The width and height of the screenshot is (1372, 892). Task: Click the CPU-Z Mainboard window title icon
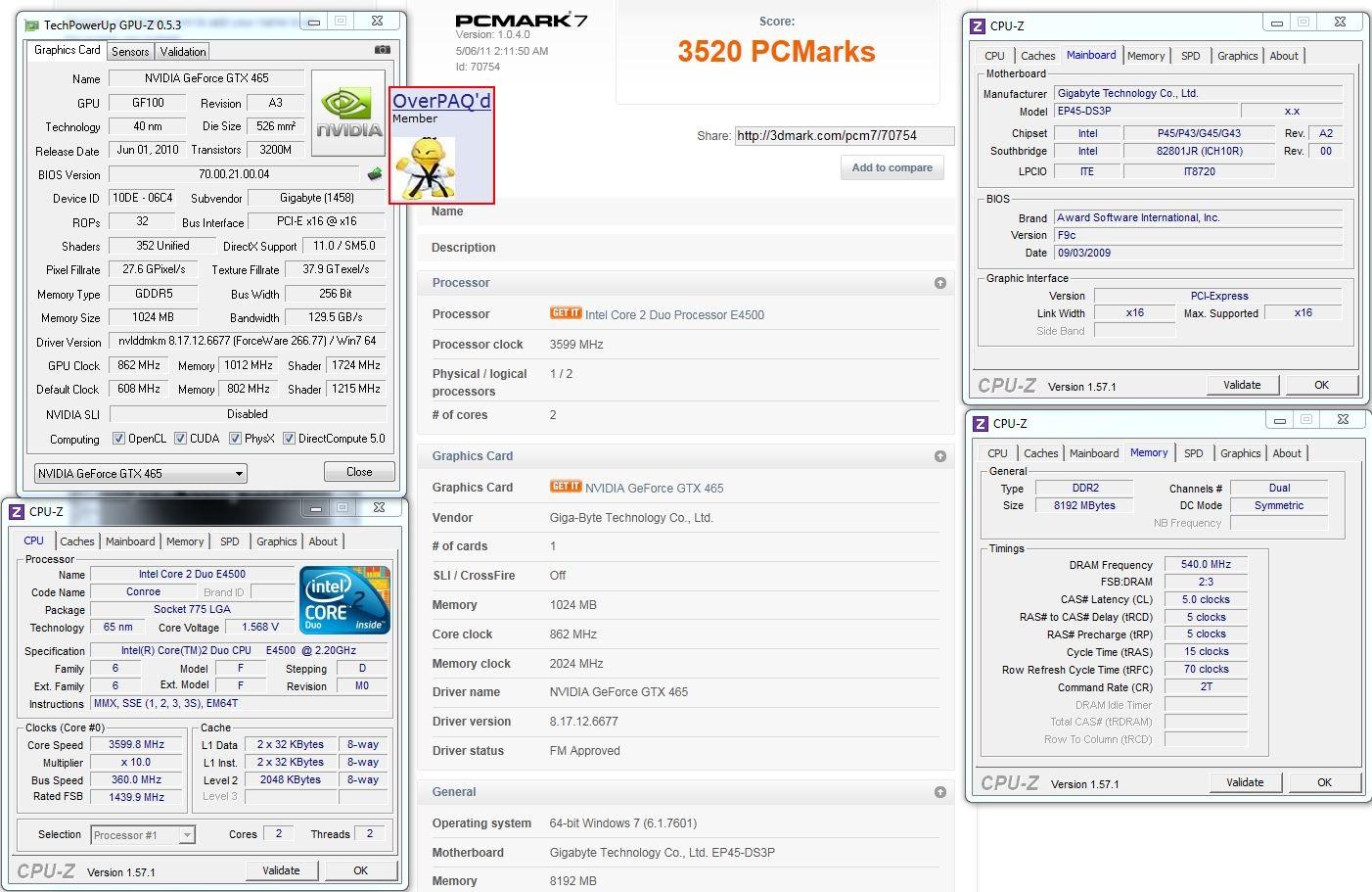[978, 26]
